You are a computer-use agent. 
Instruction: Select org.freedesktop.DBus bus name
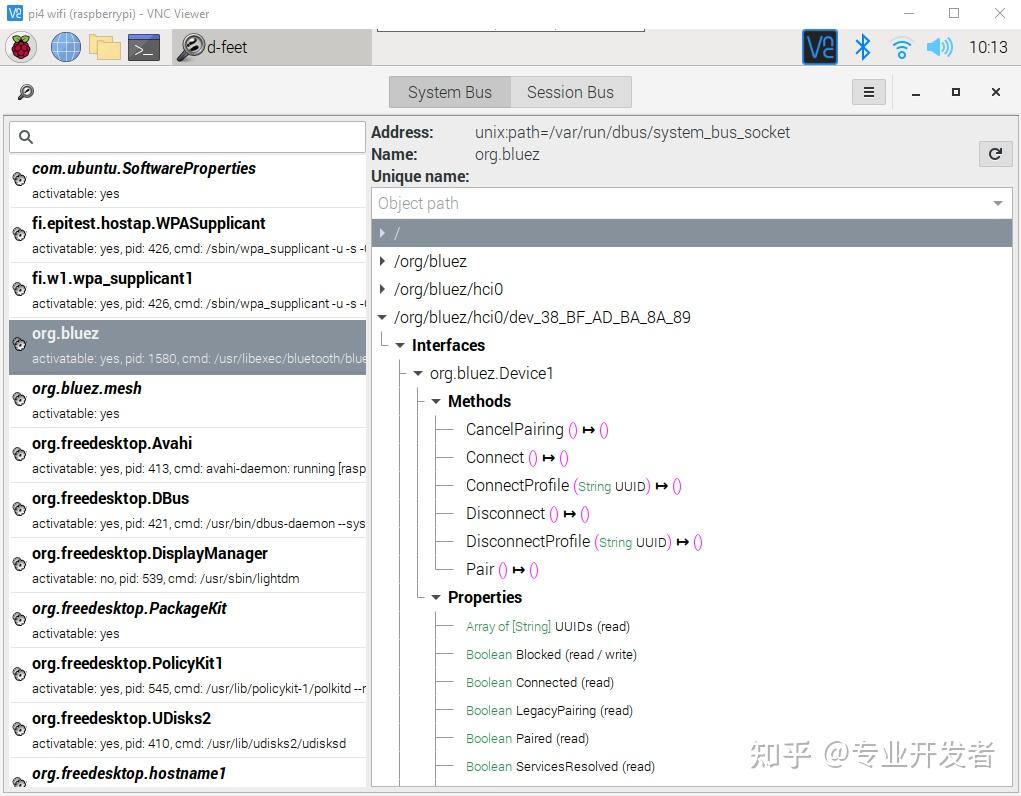[x=188, y=511]
